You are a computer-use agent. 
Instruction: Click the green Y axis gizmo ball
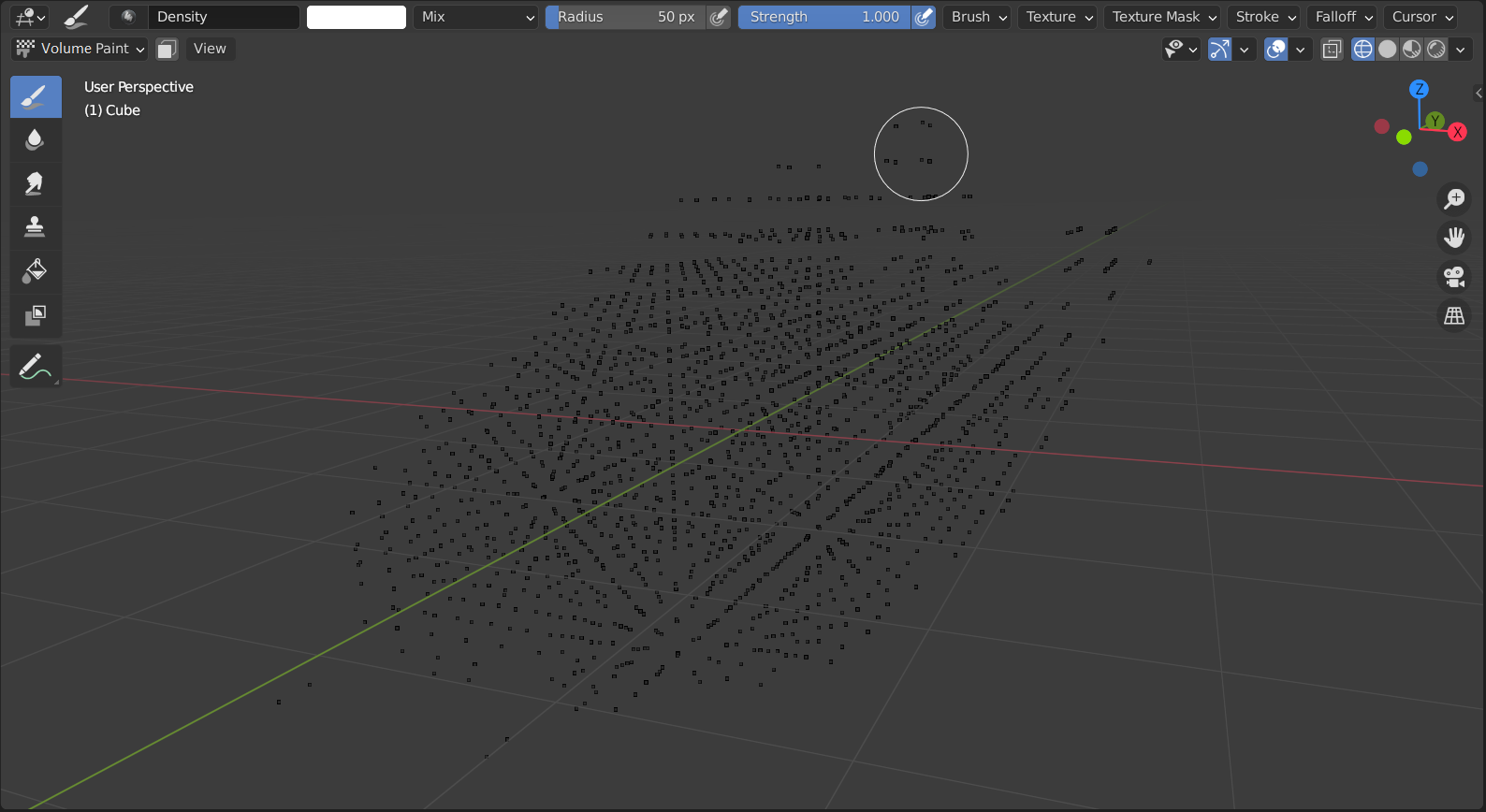click(1435, 121)
